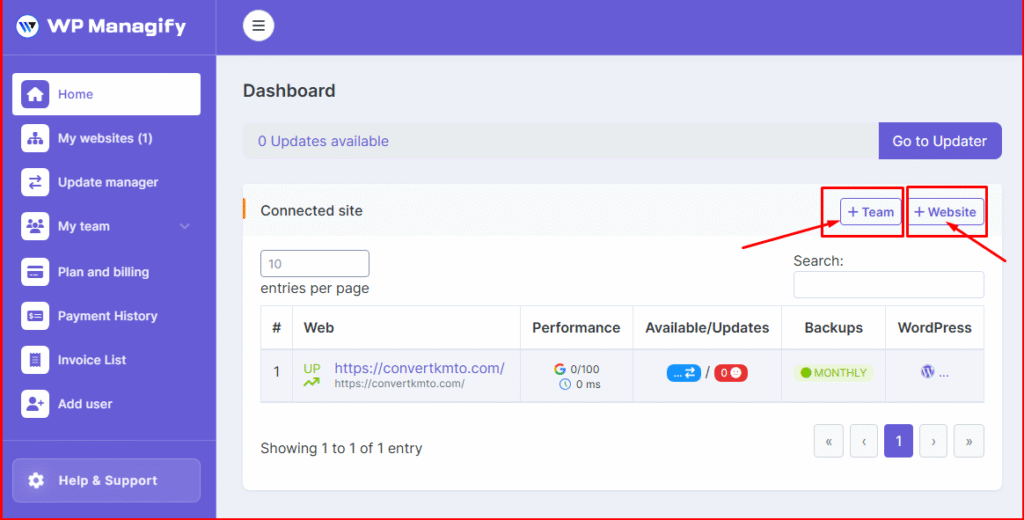
Task: Click the gray convertkmto.com URL subtext
Action: click(400, 383)
